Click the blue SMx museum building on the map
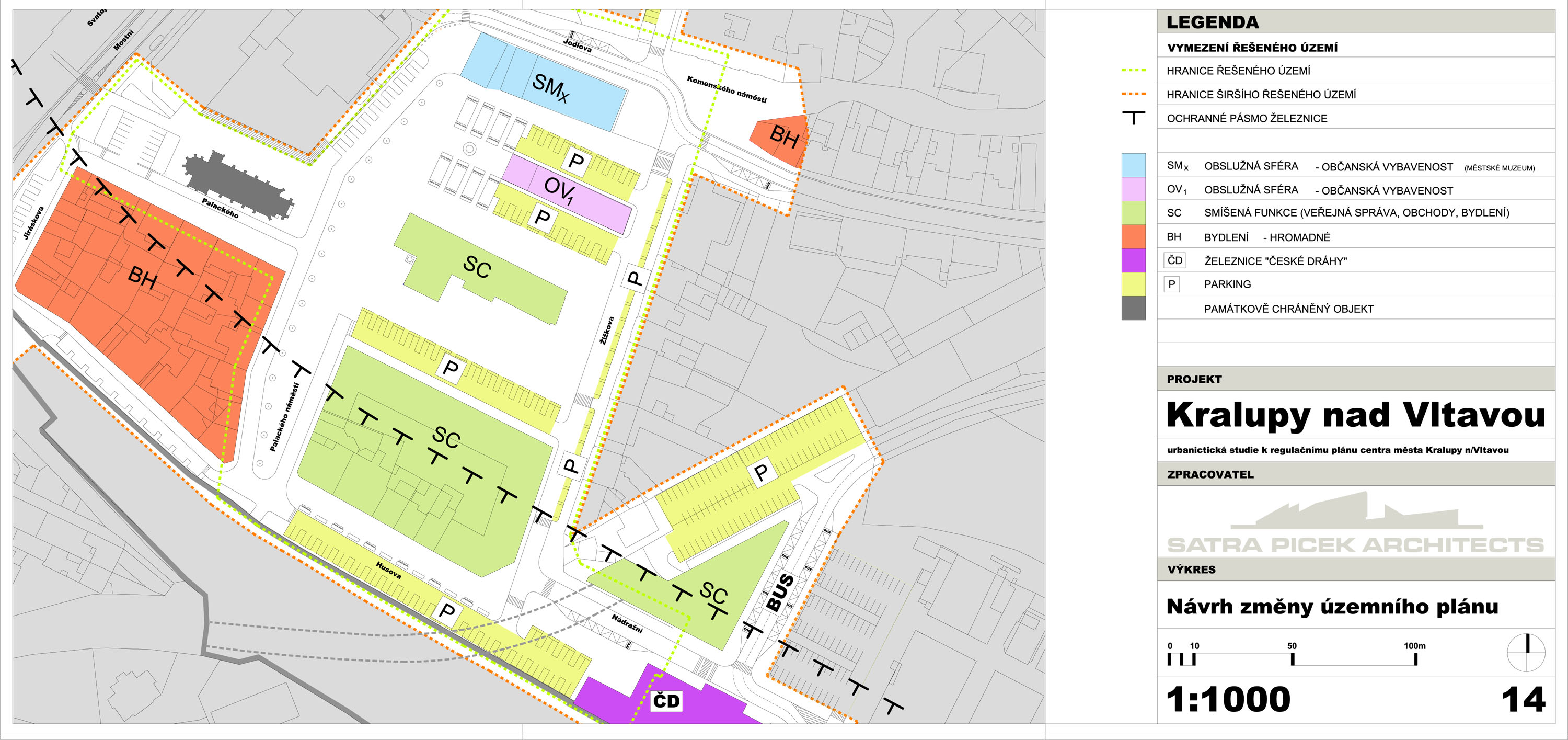This screenshot has width=1568, height=740. pyautogui.click(x=544, y=82)
